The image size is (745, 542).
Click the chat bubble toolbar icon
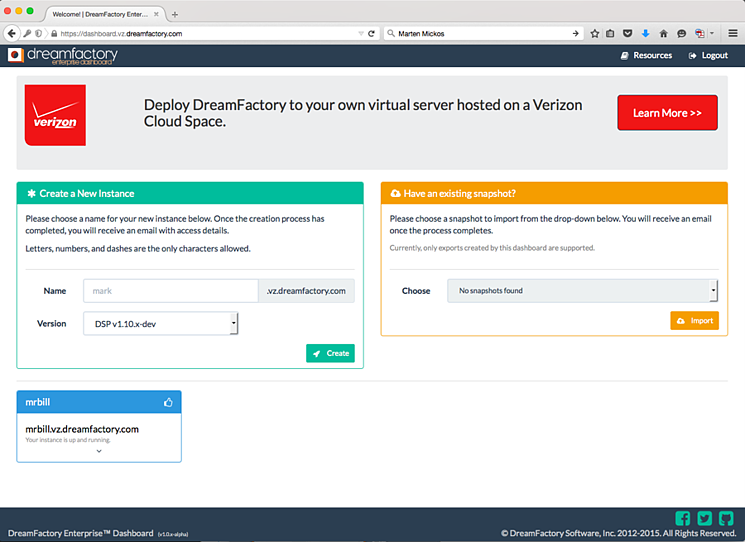[681, 33]
